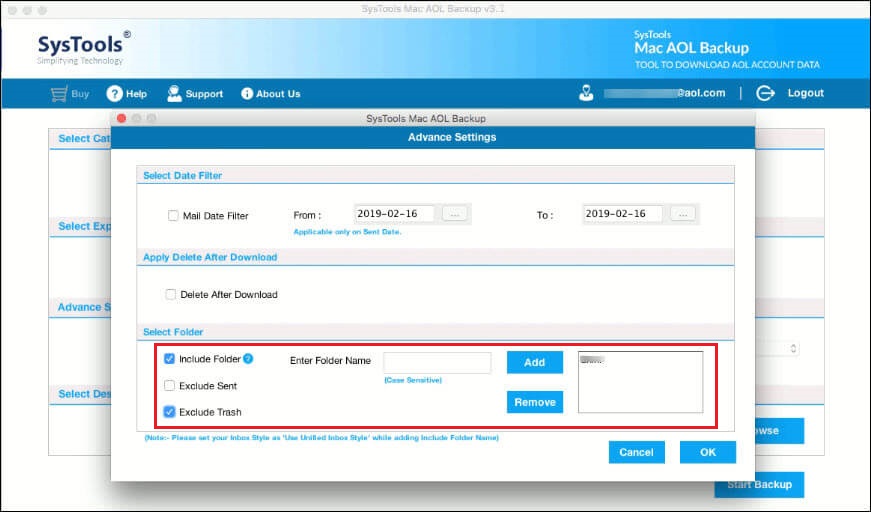Screen dimensions: 871x512
Task: Click the Include Folder help tooltip icon
Action: pos(248,359)
